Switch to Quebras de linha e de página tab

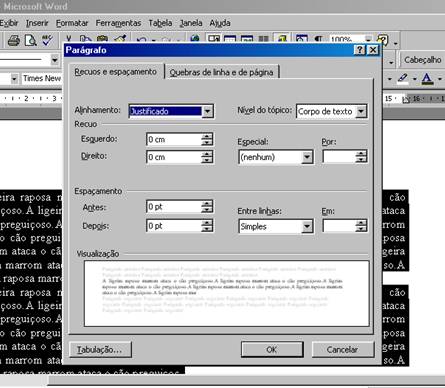(x=221, y=72)
